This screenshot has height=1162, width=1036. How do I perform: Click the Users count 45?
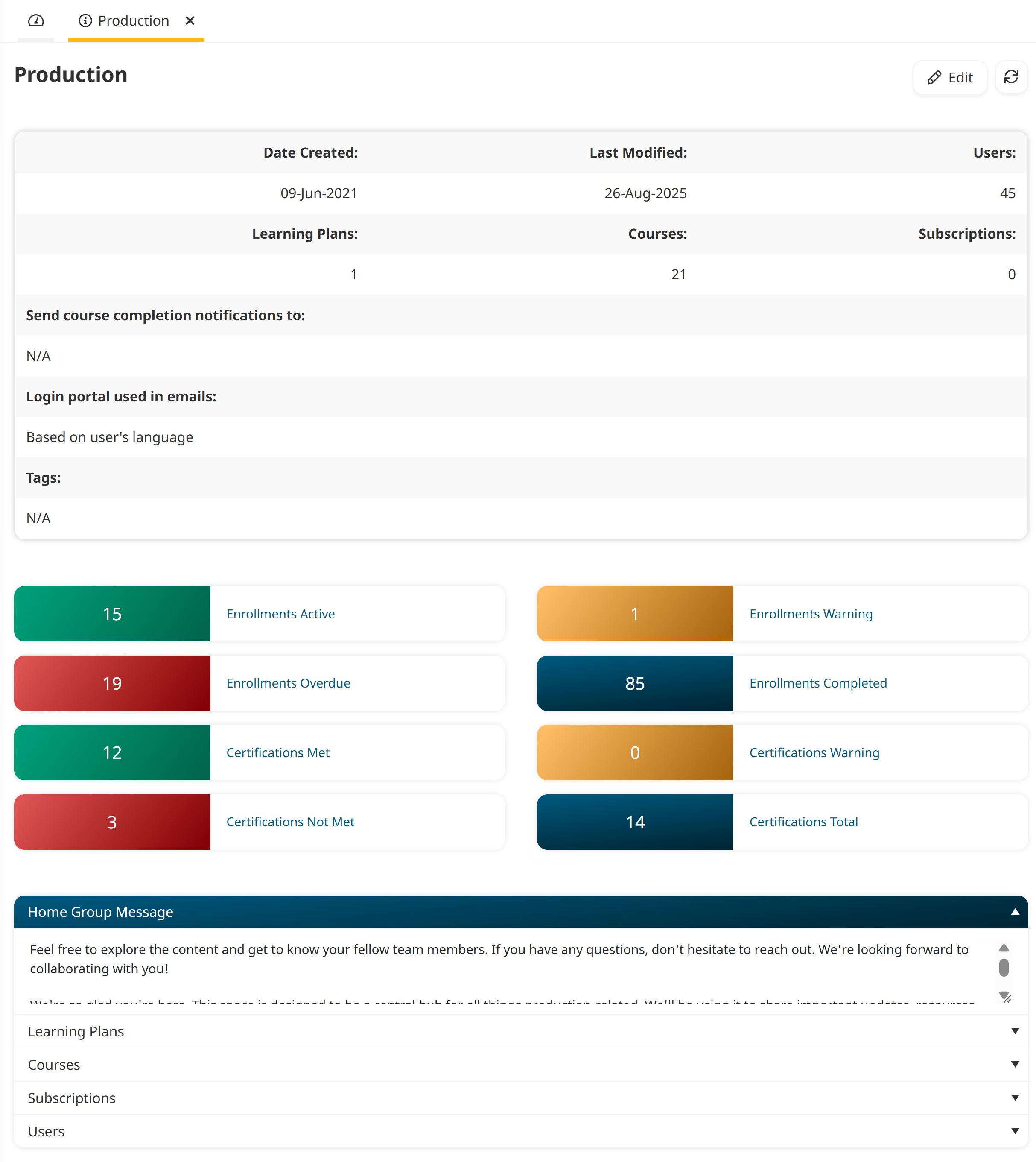(1007, 193)
